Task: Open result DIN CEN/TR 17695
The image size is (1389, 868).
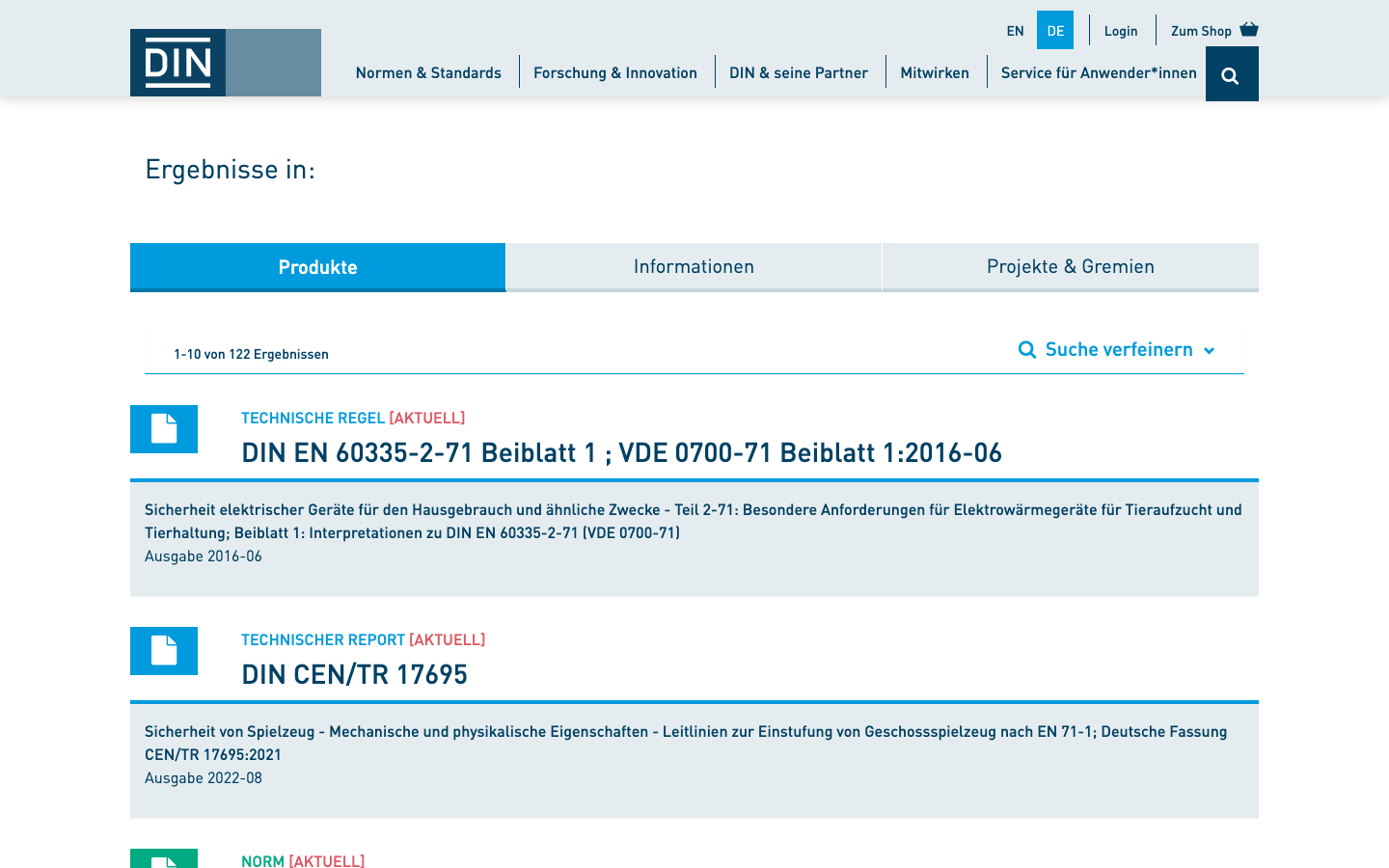Action: [355, 674]
